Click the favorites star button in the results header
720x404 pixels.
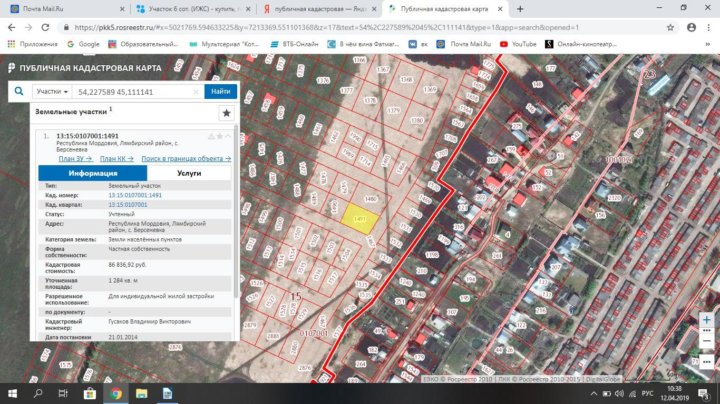(226, 113)
